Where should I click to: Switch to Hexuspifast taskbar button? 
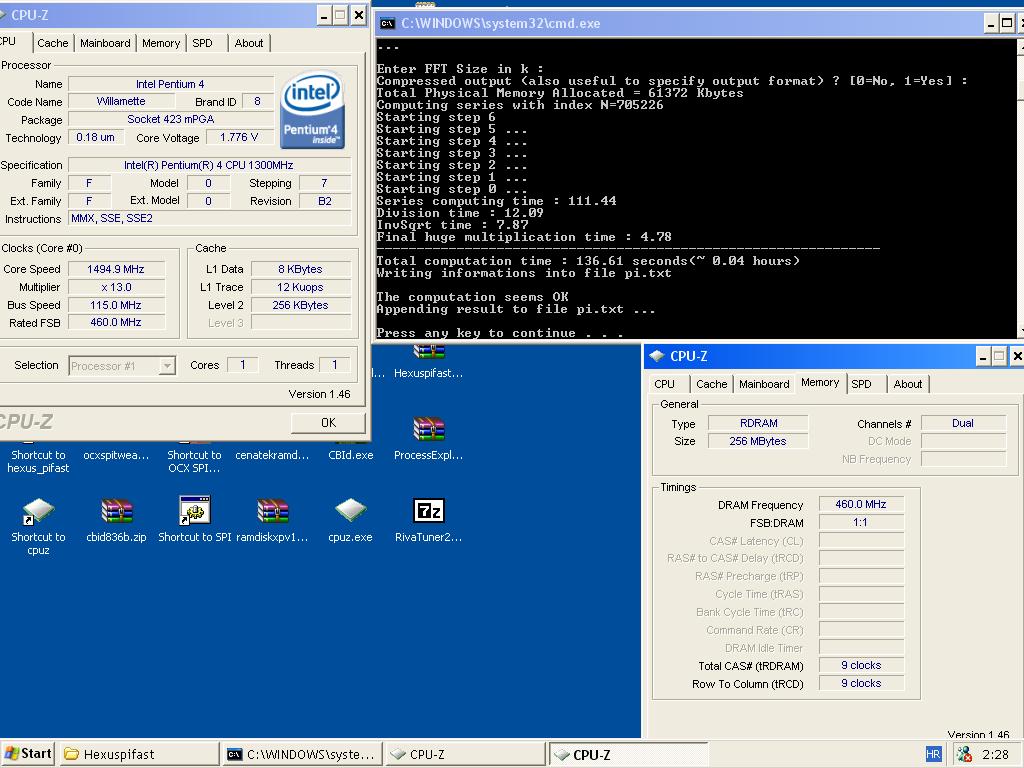[139, 754]
